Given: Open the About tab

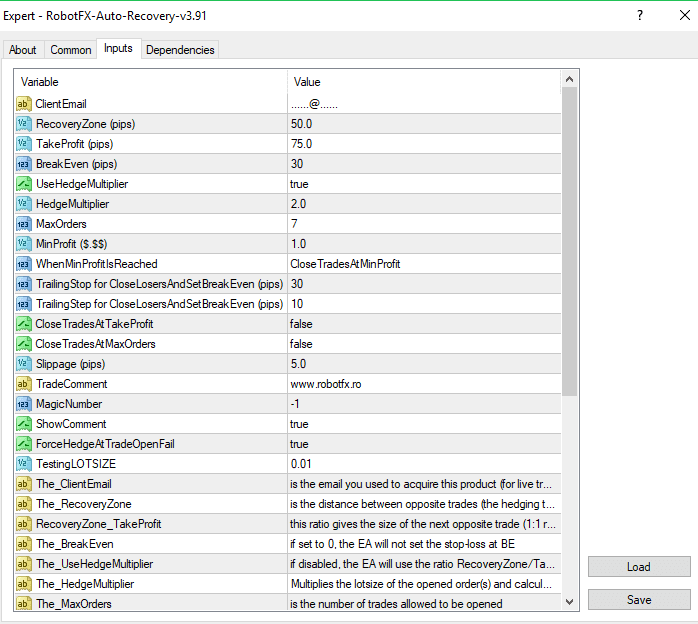Looking at the screenshot, I should point(23,50).
